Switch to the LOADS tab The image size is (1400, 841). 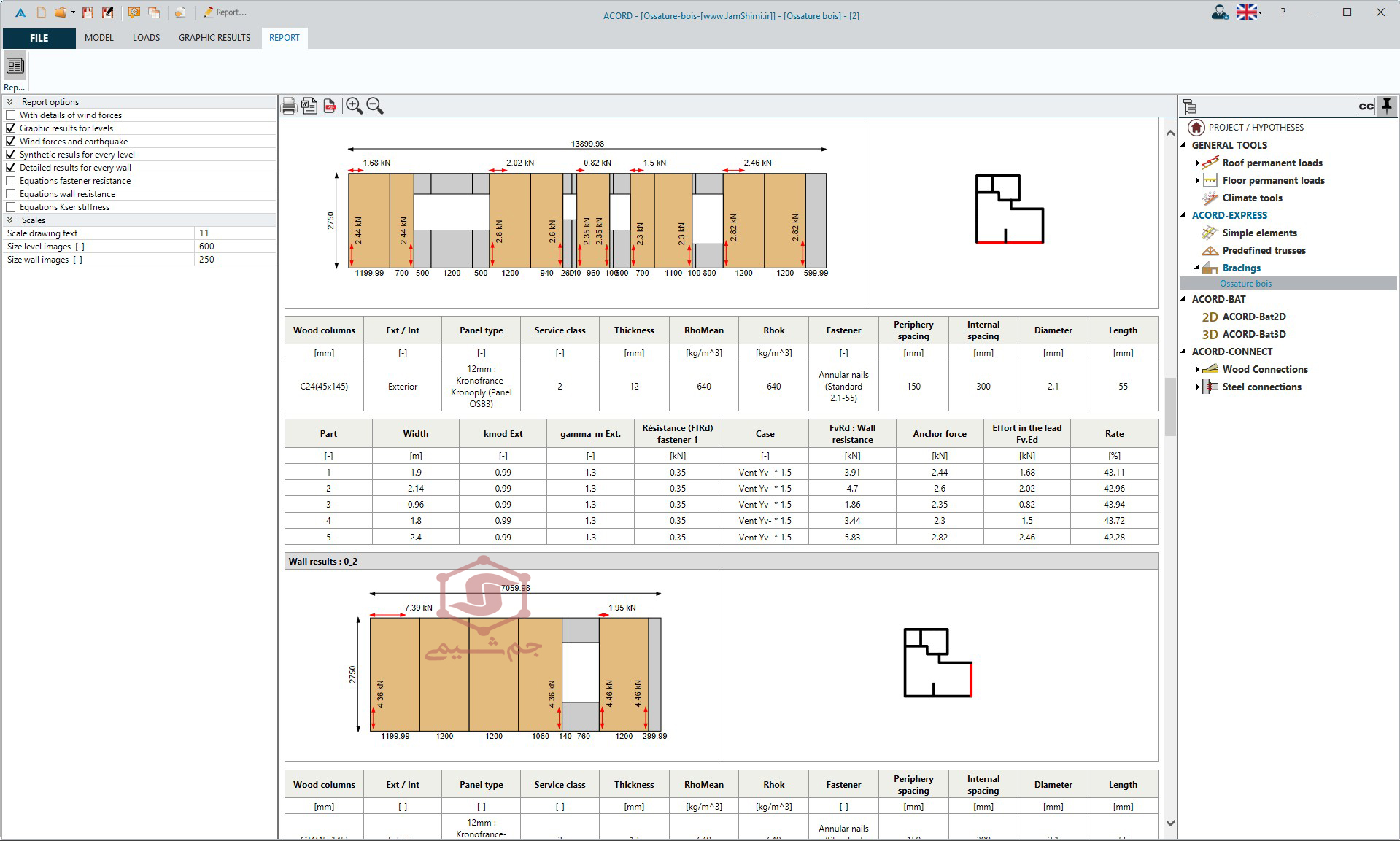[x=146, y=38]
